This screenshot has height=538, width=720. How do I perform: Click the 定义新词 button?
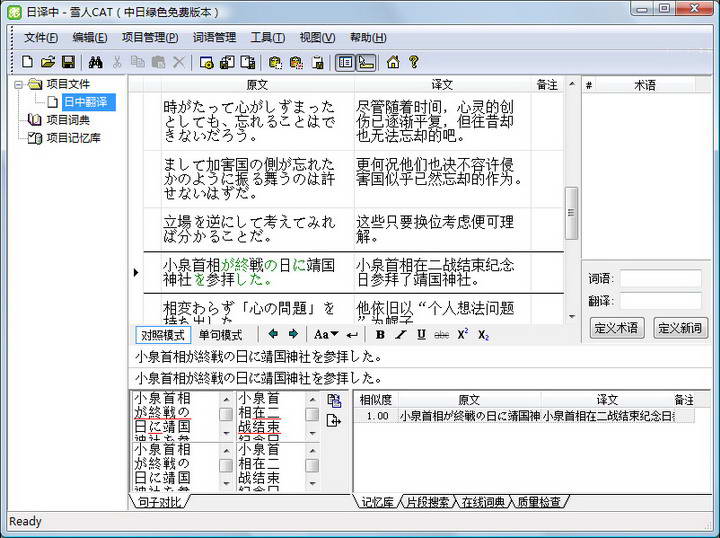680,328
